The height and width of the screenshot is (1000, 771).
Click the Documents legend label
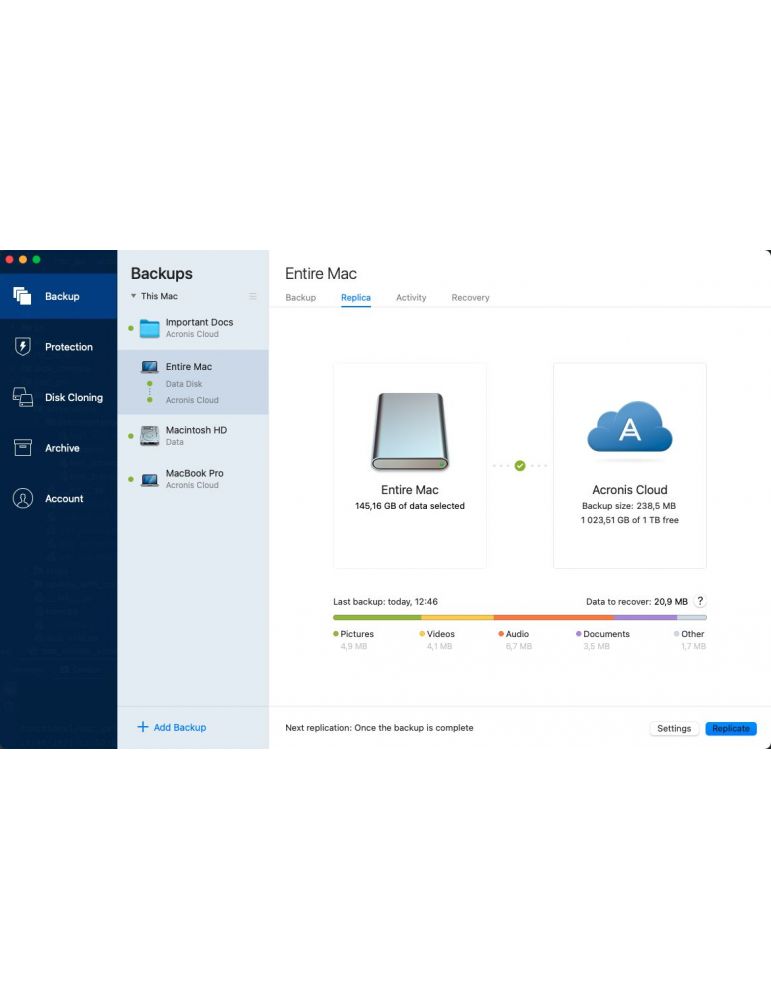coord(606,634)
